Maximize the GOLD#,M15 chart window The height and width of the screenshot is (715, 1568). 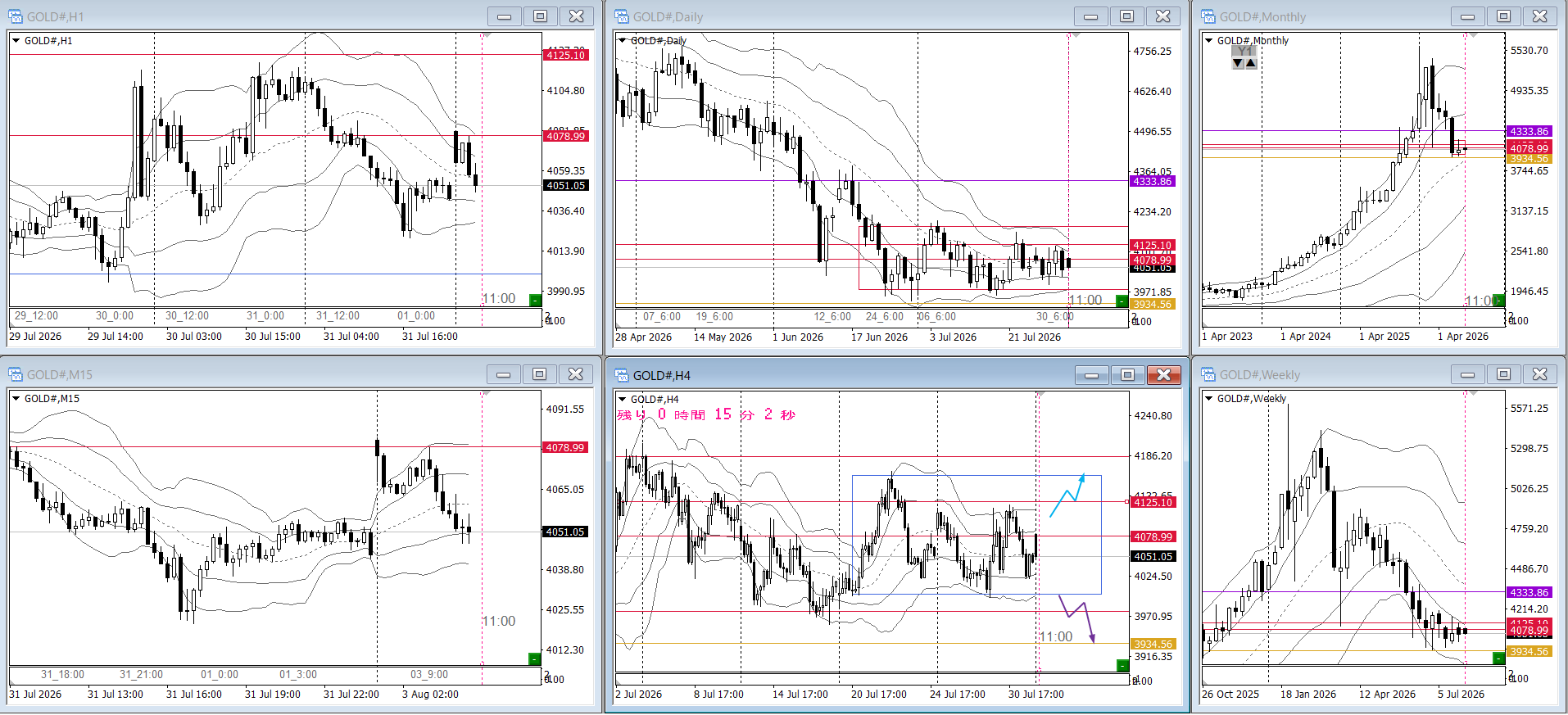[x=540, y=374]
